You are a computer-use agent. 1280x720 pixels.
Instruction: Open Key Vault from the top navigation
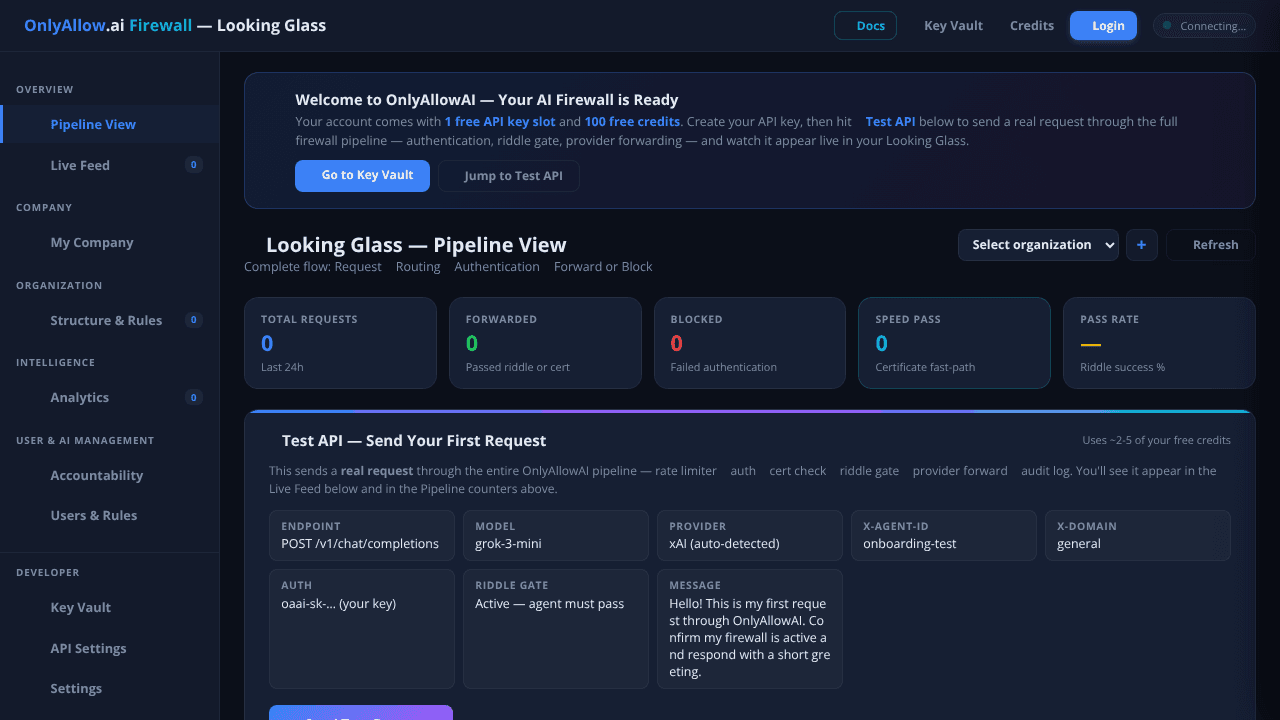click(953, 26)
